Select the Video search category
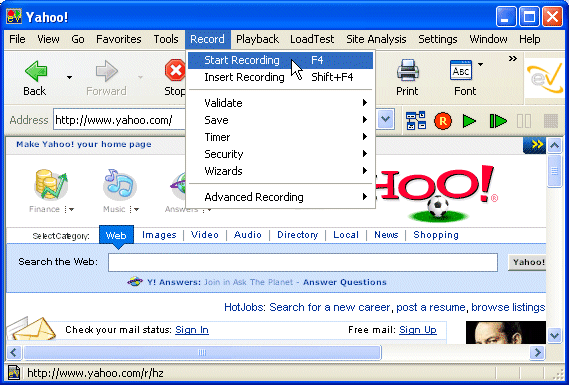 [x=205, y=235]
